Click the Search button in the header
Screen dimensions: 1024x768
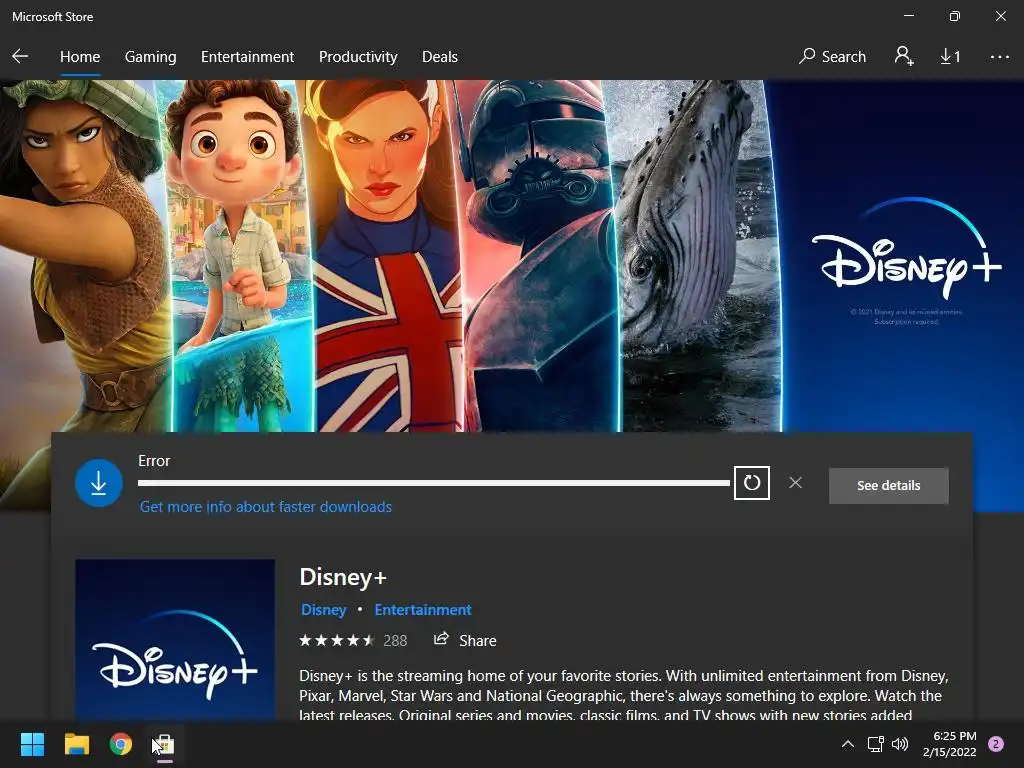832,57
